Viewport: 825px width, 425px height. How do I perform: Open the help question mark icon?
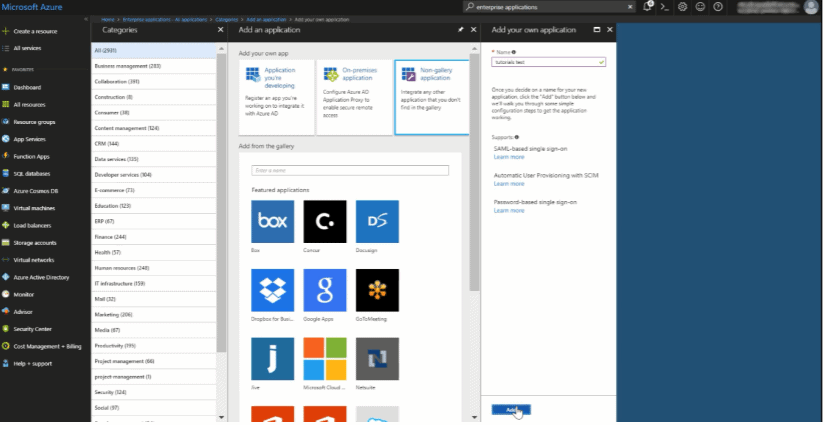click(x=718, y=7)
